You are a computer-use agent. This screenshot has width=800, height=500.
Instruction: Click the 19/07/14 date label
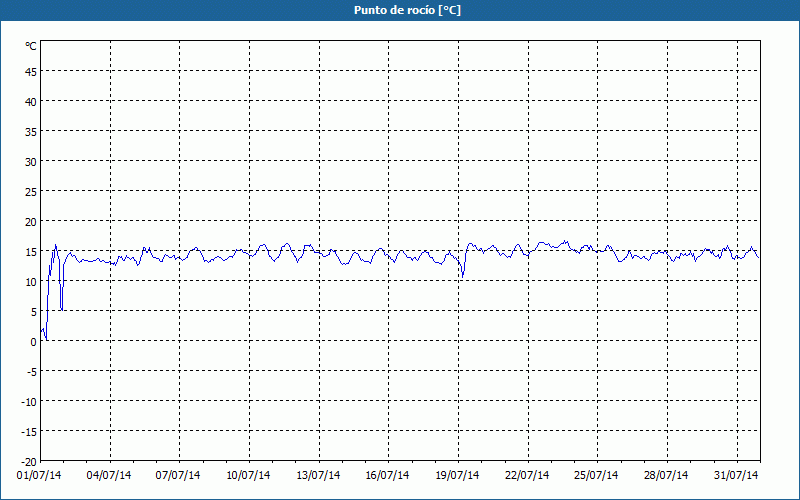pos(457,476)
